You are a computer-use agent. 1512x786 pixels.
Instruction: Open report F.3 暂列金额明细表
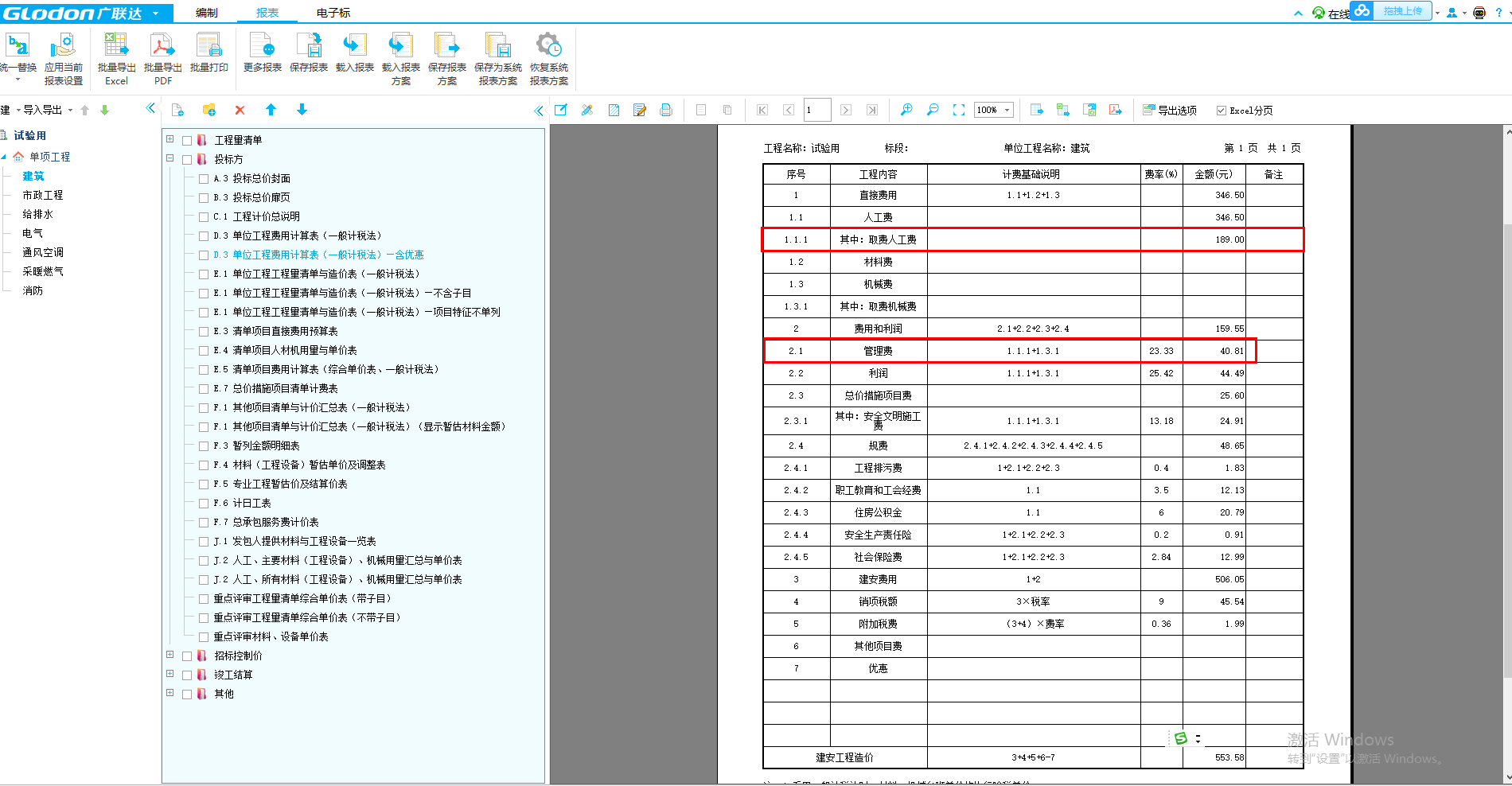tap(257, 446)
